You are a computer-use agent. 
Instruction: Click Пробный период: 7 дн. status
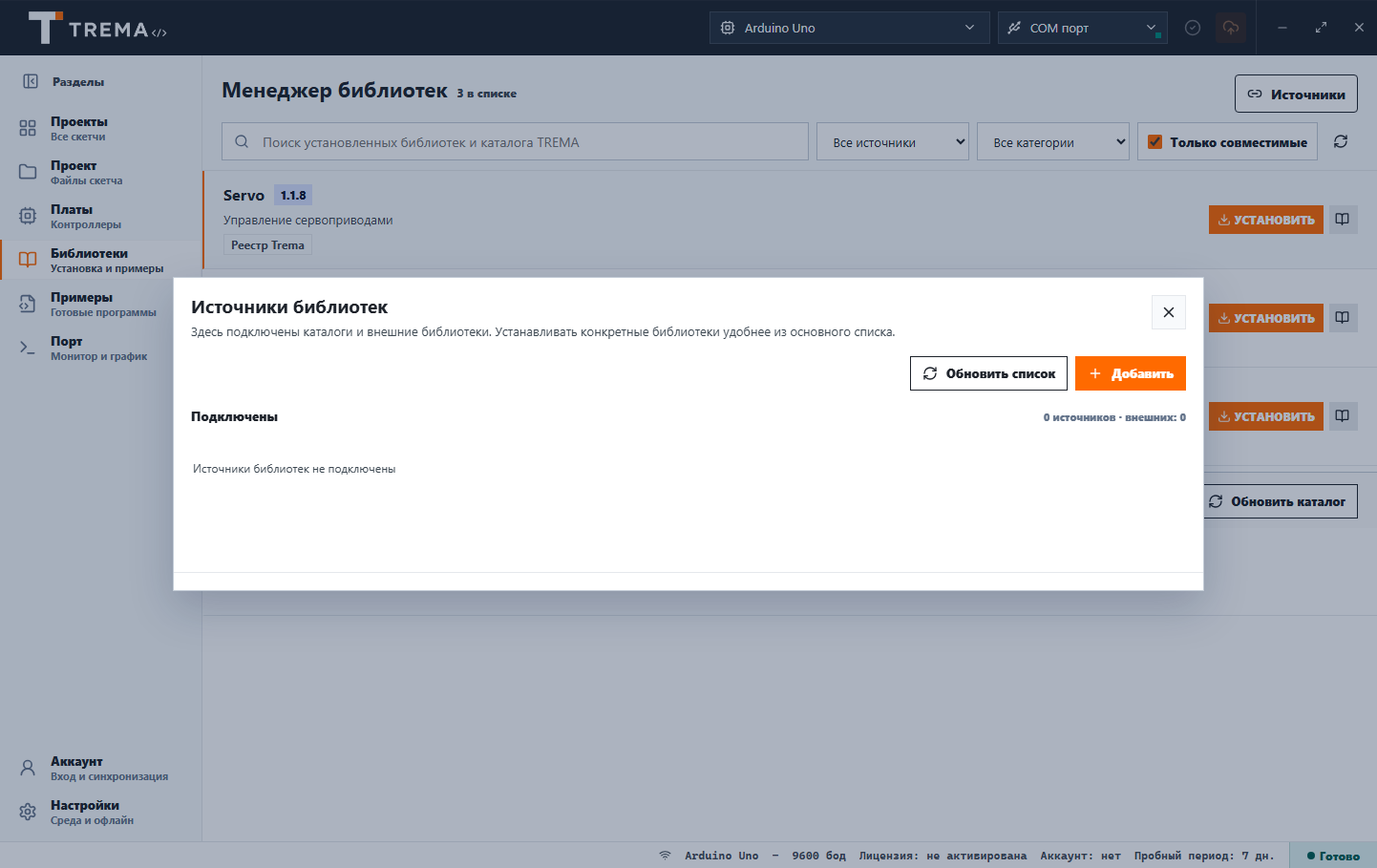[1204, 856]
